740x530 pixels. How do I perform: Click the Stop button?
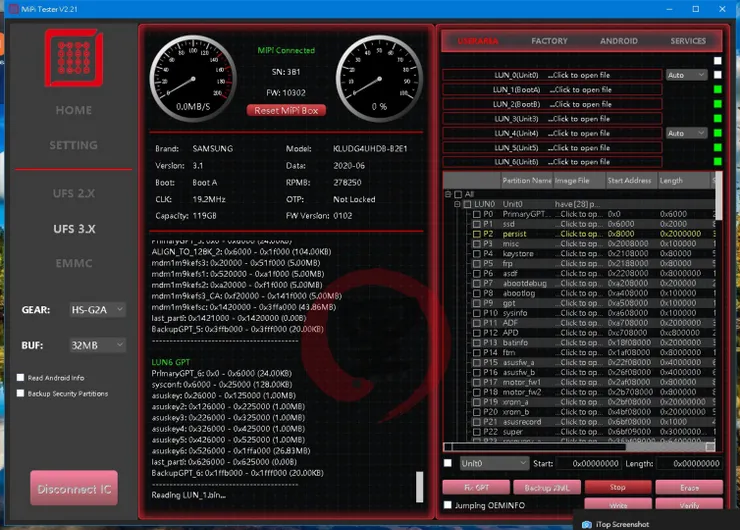point(618,487)
